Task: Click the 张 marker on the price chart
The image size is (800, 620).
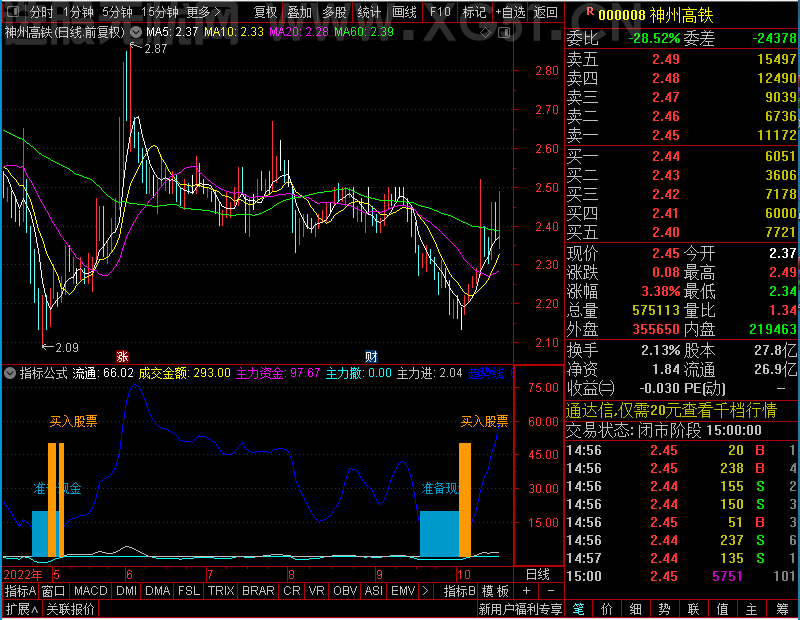Action: (x=122, y=356)
